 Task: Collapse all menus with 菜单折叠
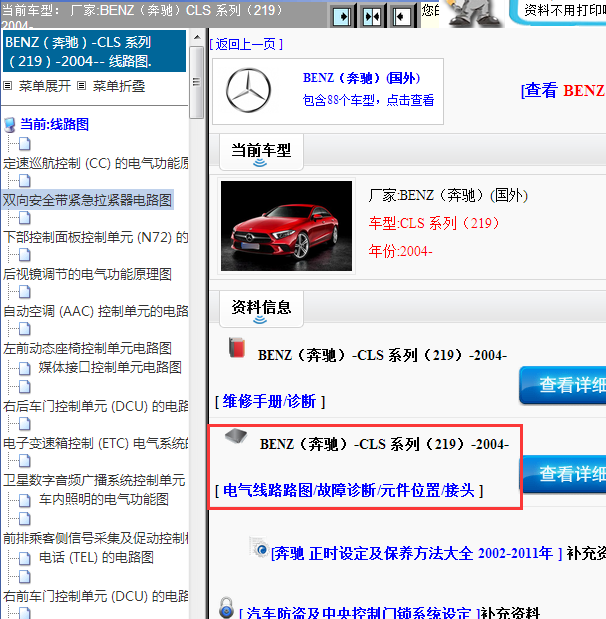click(119, 86)
